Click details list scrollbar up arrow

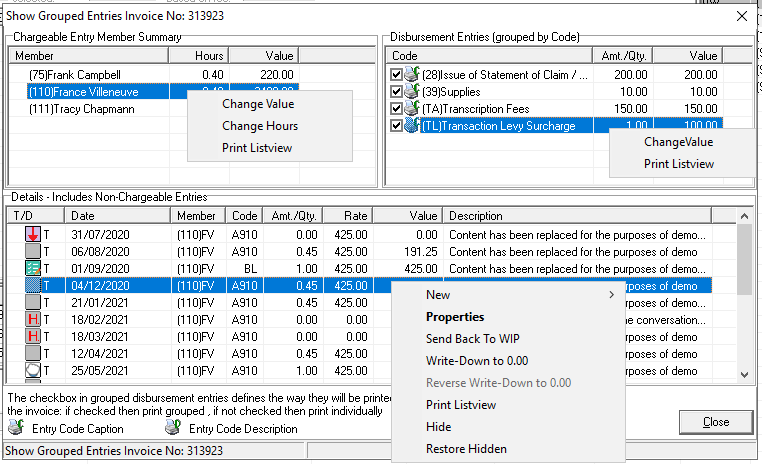[x=744, y=216]
